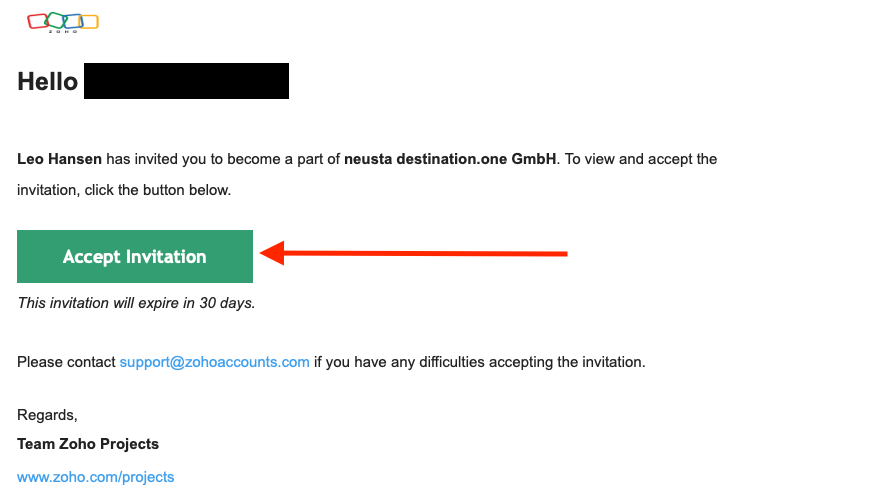Click the 'has invited you to become' text
The width and height of the screenshot is (879, 496).
pos(193,159)
